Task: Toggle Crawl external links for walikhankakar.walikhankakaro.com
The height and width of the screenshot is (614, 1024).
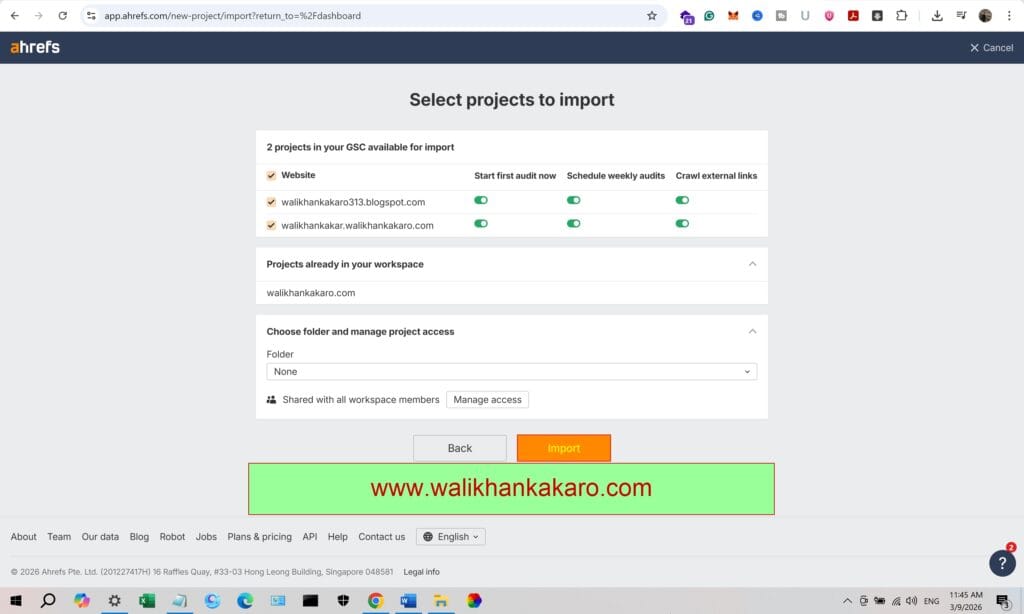Action: point(682,223)
